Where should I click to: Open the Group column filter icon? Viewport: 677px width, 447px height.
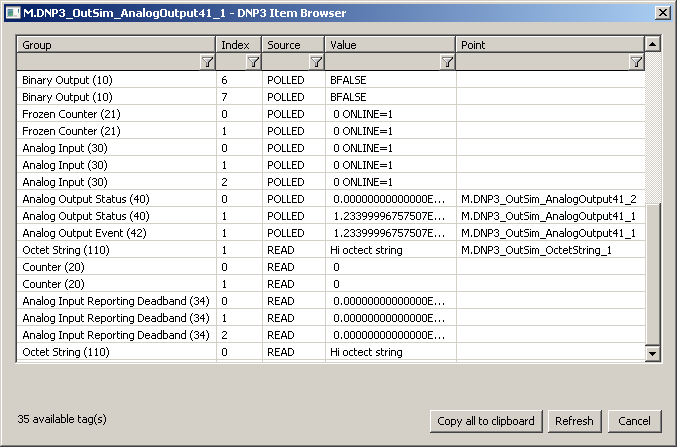[207, 62]
